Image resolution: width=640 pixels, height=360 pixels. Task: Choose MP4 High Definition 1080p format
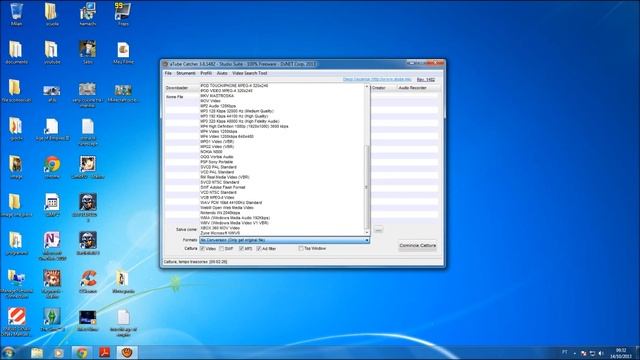pyautogui.click(x=244, y=127)
